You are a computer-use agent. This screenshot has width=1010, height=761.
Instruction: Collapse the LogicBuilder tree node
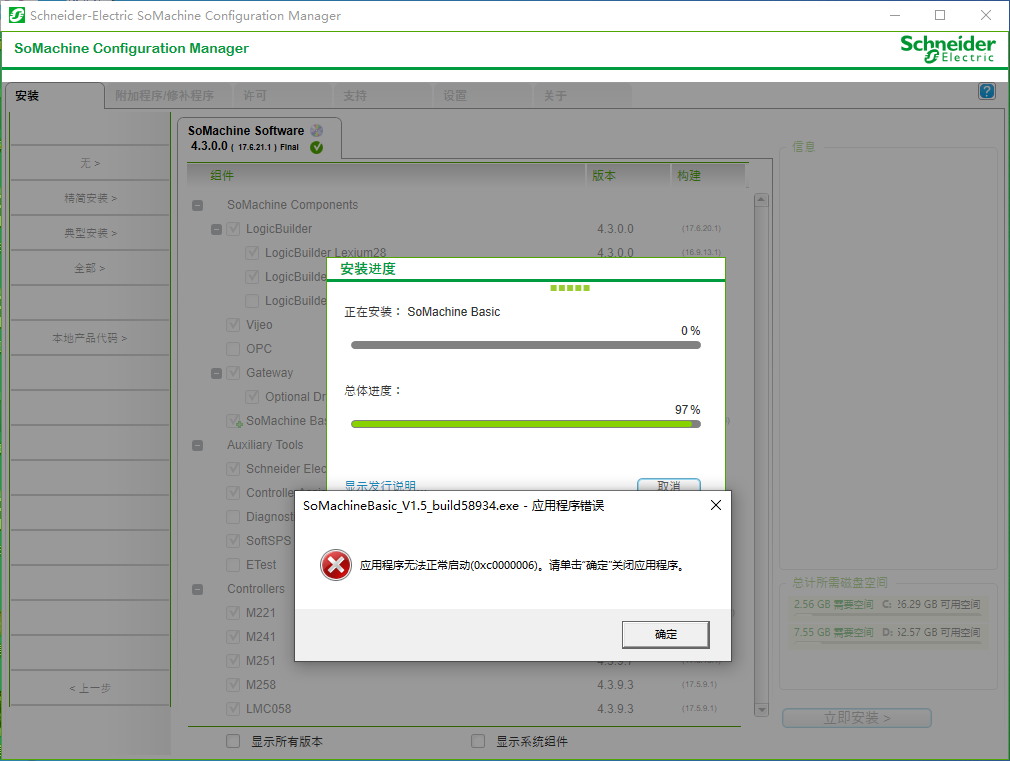click(216, 229)
